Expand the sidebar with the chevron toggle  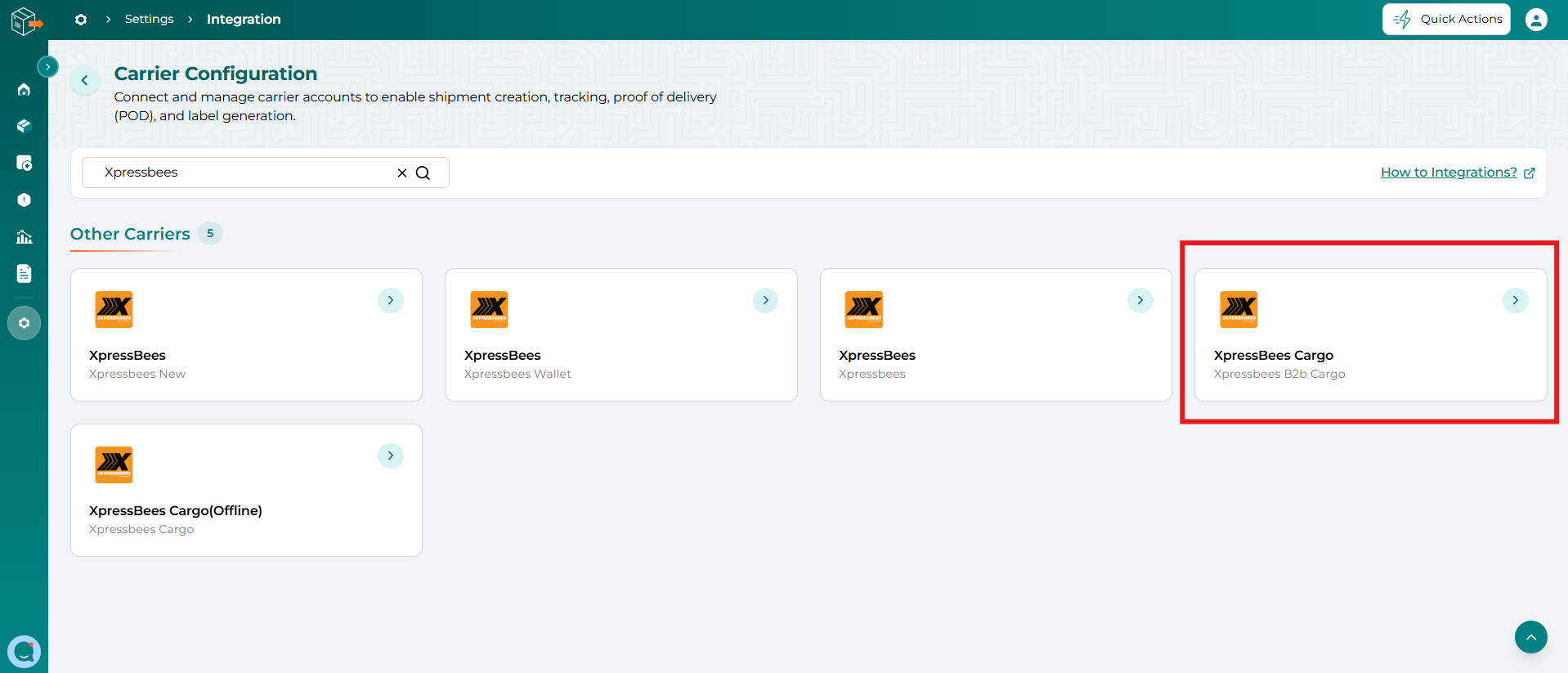point(48,66)
